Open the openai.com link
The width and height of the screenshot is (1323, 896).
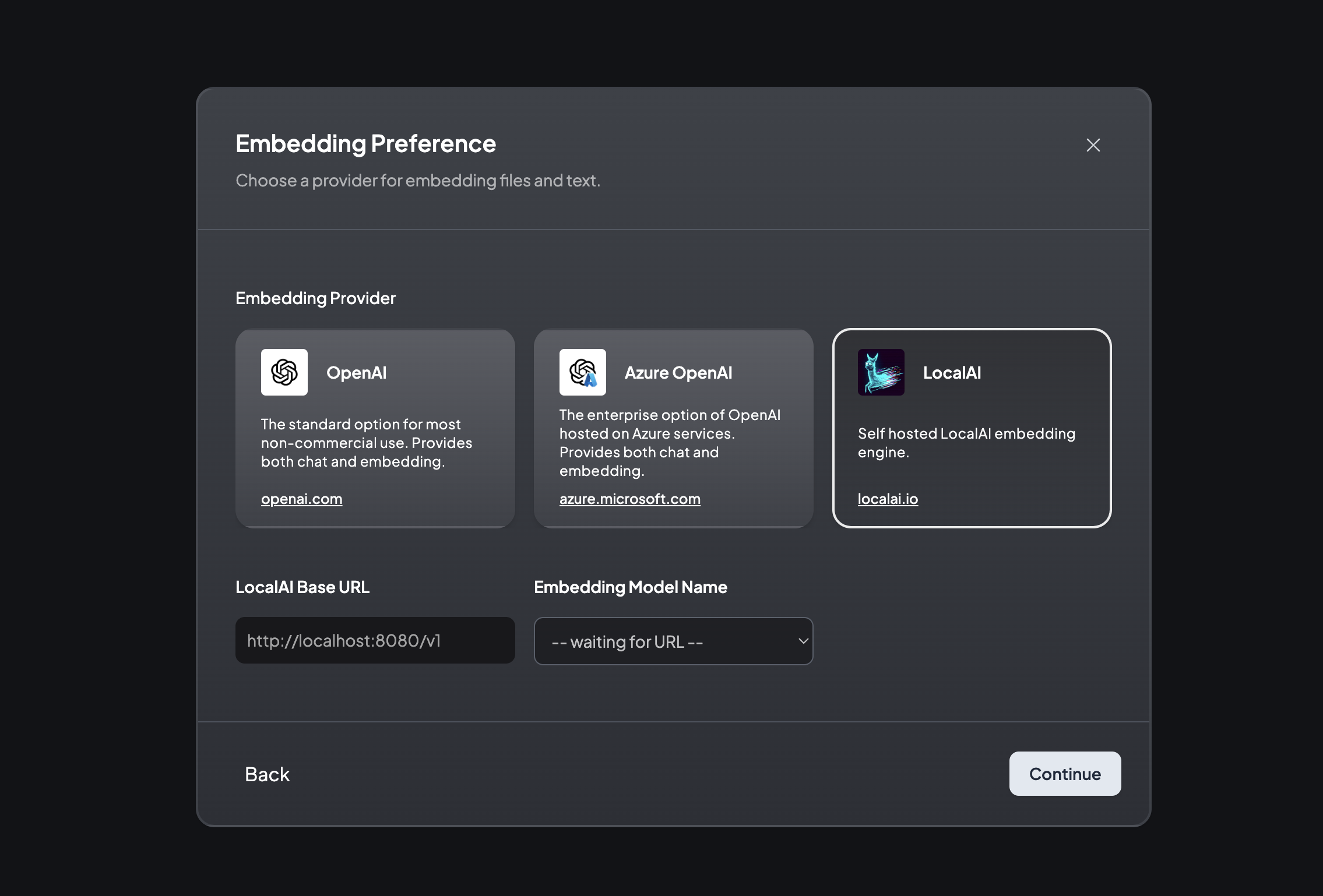click(301, 499)
